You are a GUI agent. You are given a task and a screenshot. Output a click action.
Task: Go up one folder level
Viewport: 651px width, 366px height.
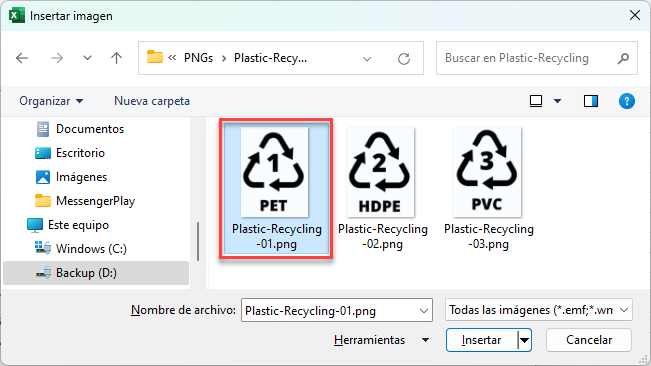[117, 58]
